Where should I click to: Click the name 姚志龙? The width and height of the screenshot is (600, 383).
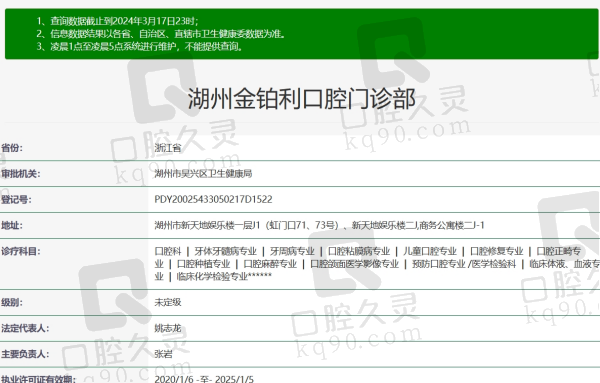point(168,328)
